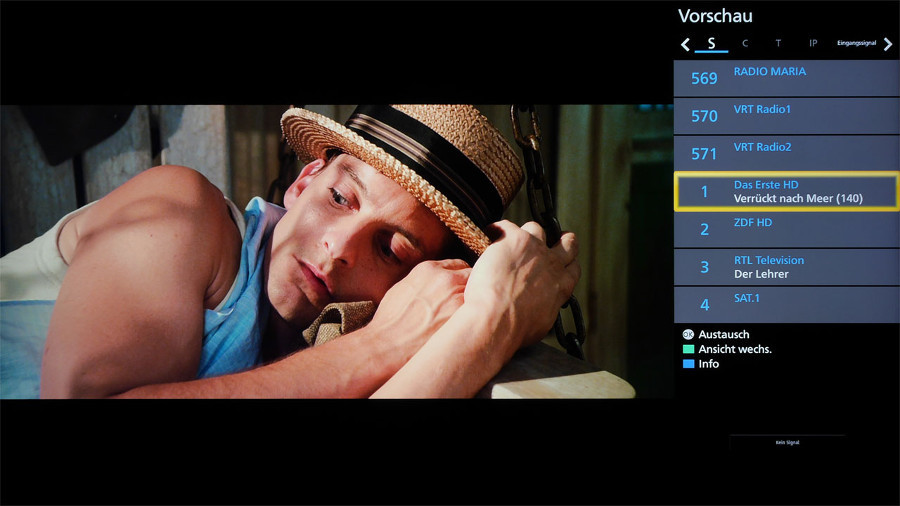
Task: Select channel 2 ZDF HD
Action: (x=786, y=229)
